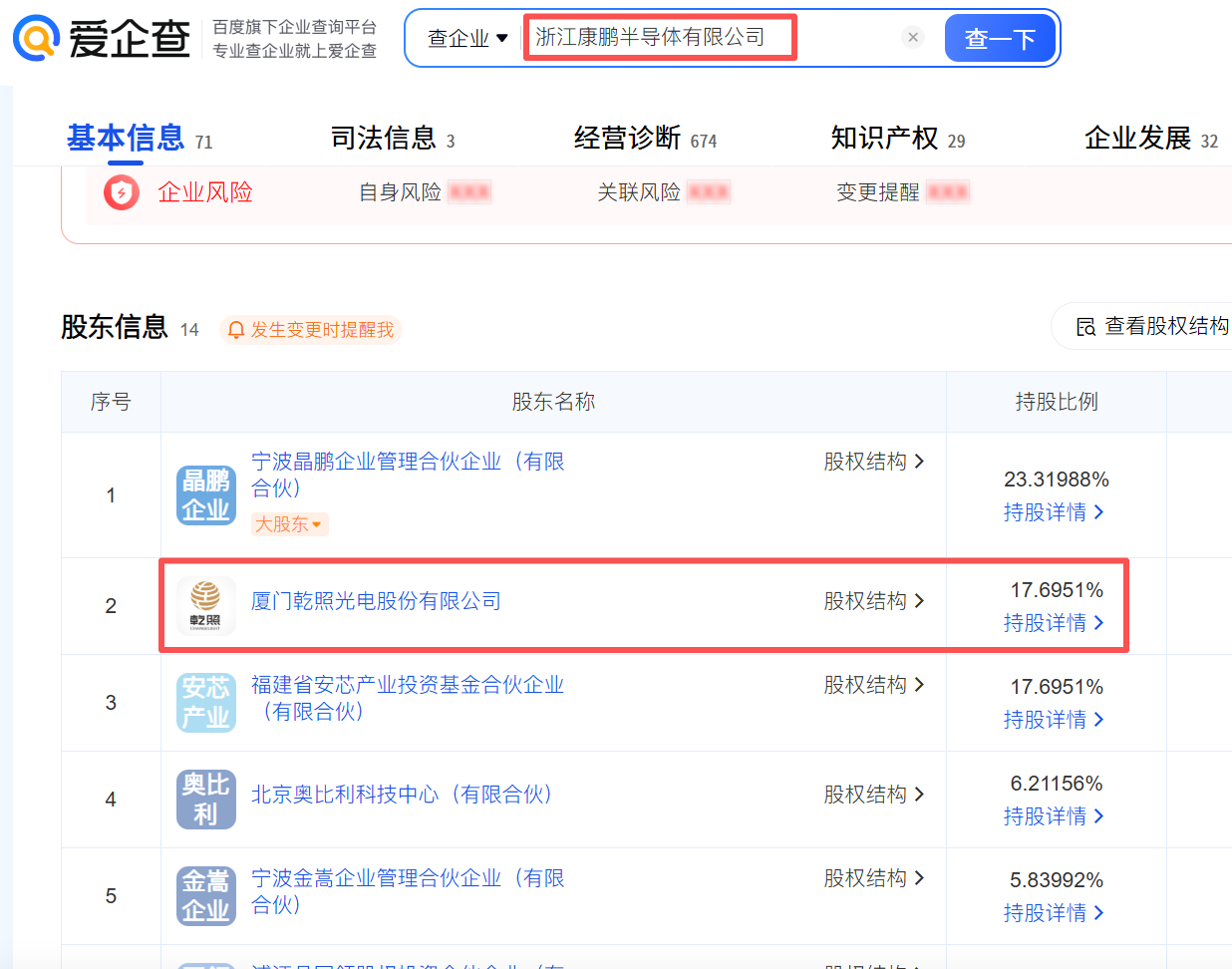
Task: Open 持股详情 under 5.83992%
Action: pos(1054,913)
